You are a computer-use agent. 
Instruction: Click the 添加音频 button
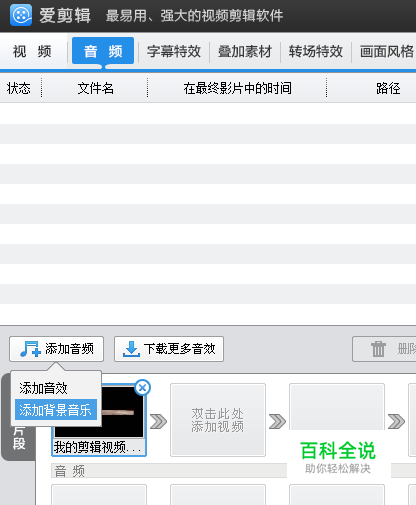tap(57, 349)
